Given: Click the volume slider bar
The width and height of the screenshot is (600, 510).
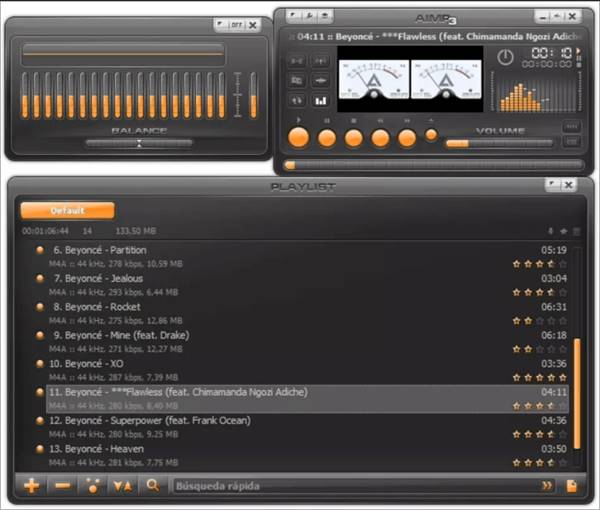Looking at the screenshot, I should pyautogui.click(x=498, y=143).
